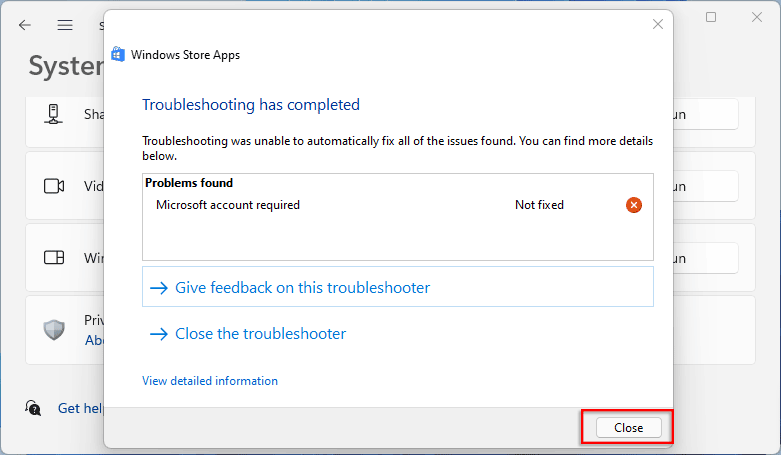
Task: Select the Microsoft account required problem row
Action: coord(397,205)
